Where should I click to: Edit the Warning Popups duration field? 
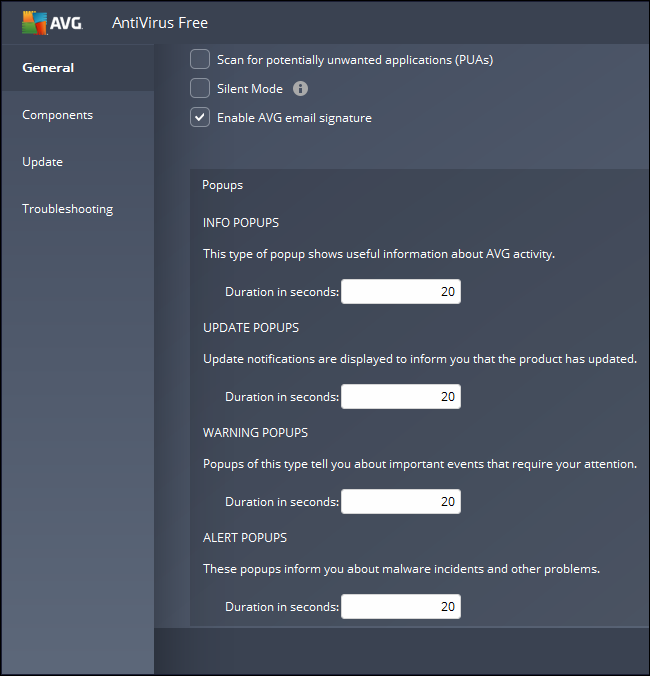click(x=401, y=501)
